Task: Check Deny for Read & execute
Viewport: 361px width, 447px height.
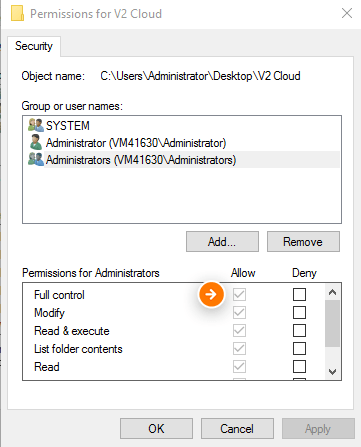Action: pyautogui.click(x=299, y=330)
